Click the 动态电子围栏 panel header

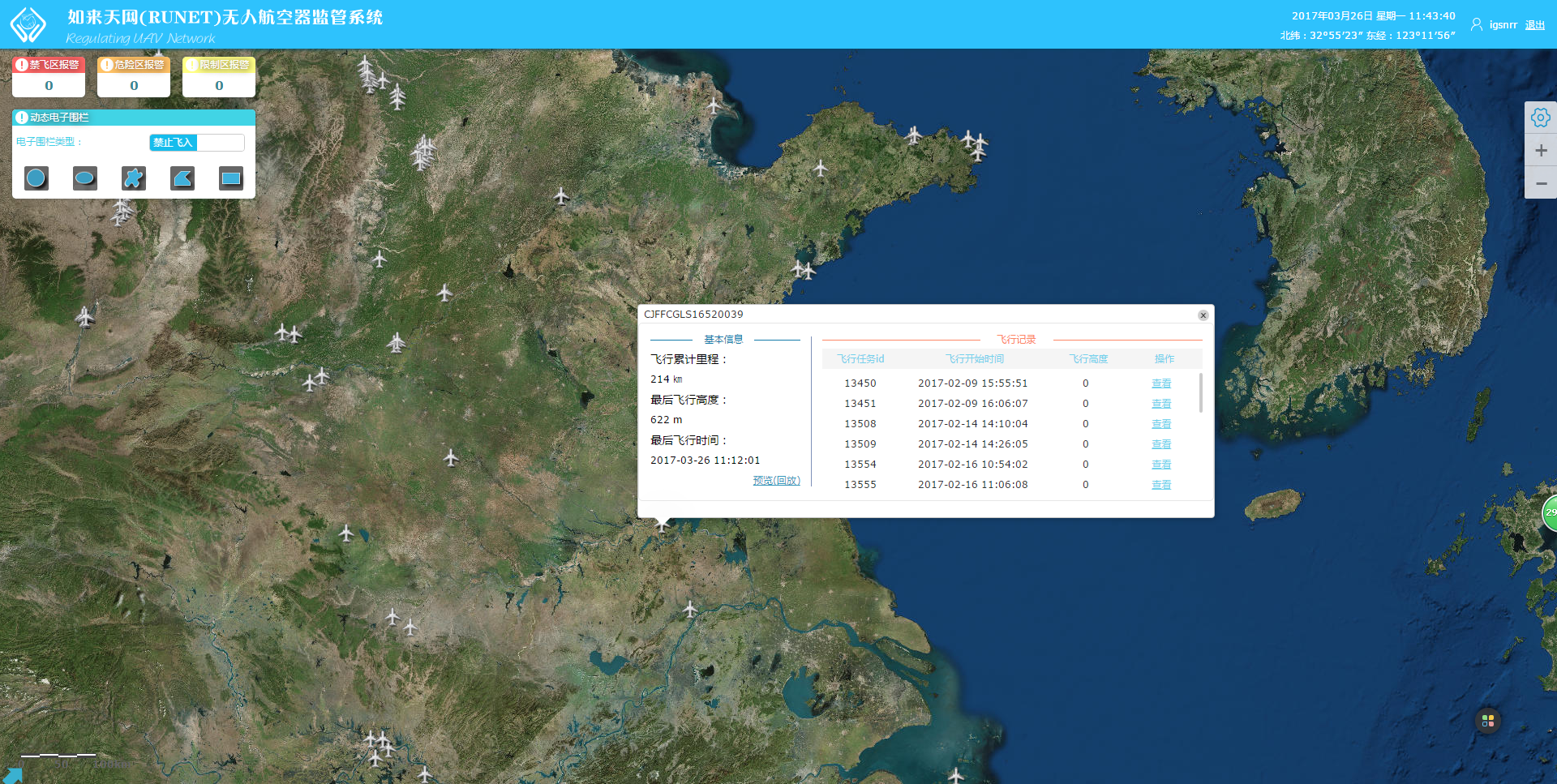(134, 118)
